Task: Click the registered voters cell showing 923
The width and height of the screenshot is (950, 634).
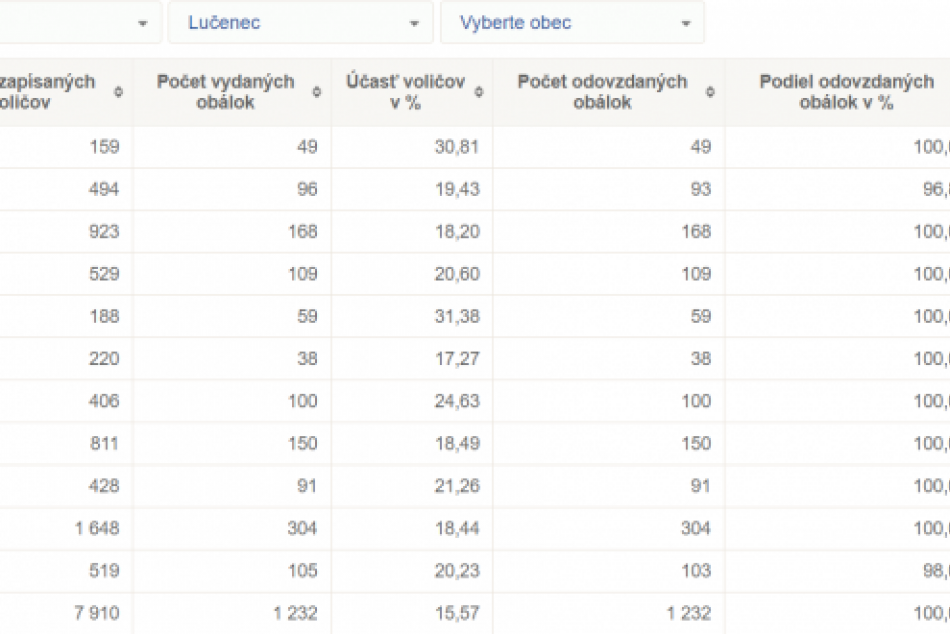Action: pos(104,232)
